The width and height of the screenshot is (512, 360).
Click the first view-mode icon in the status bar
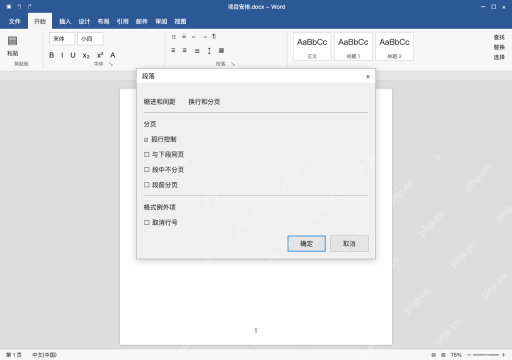(x=434, y=355)
